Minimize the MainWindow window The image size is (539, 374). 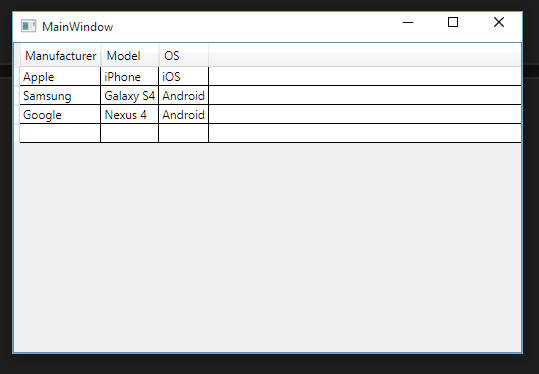click(408, 22)
